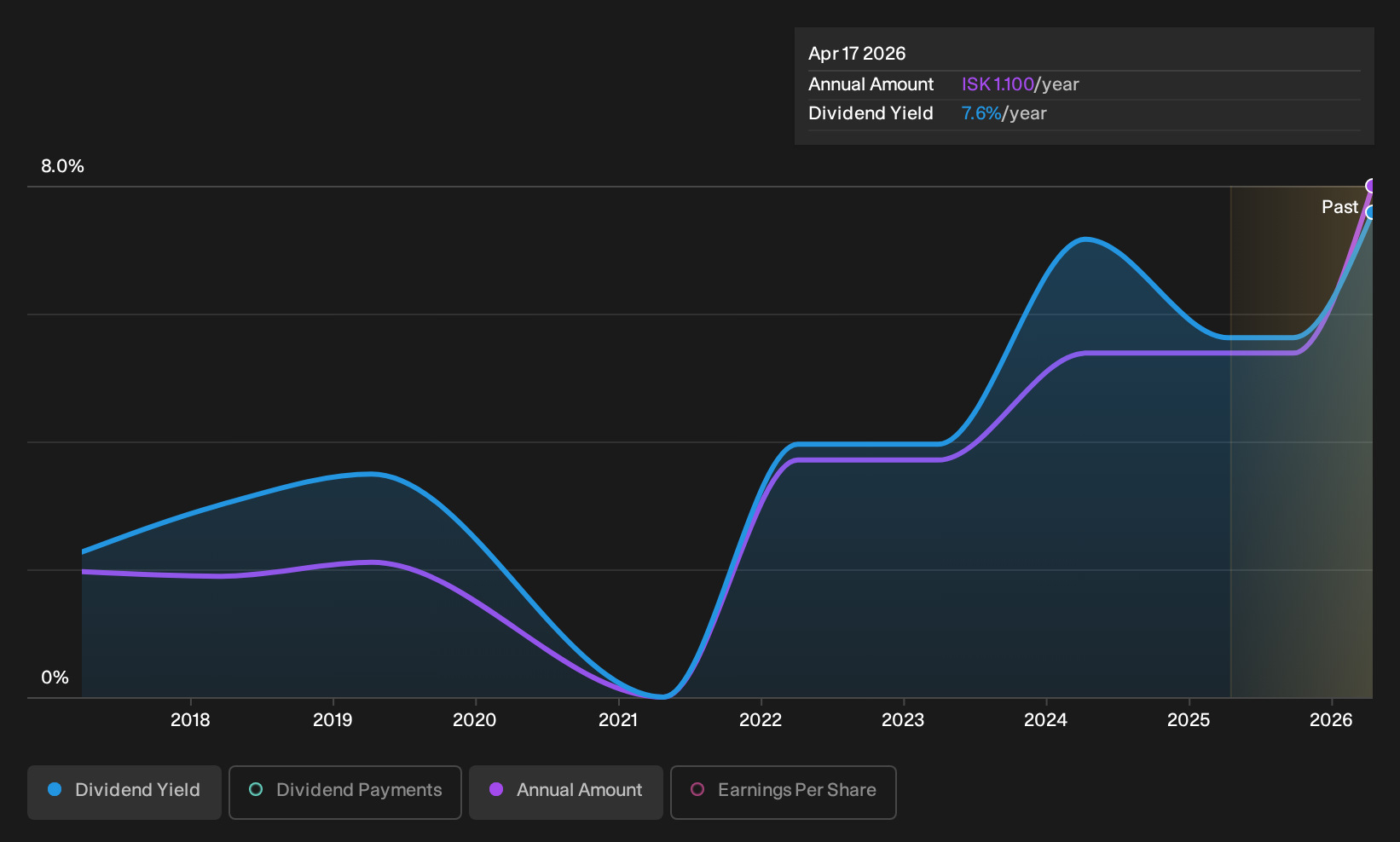
Task: Click the 2018 x-axis label
Action: pyautogui.click(x=190, y=720)
